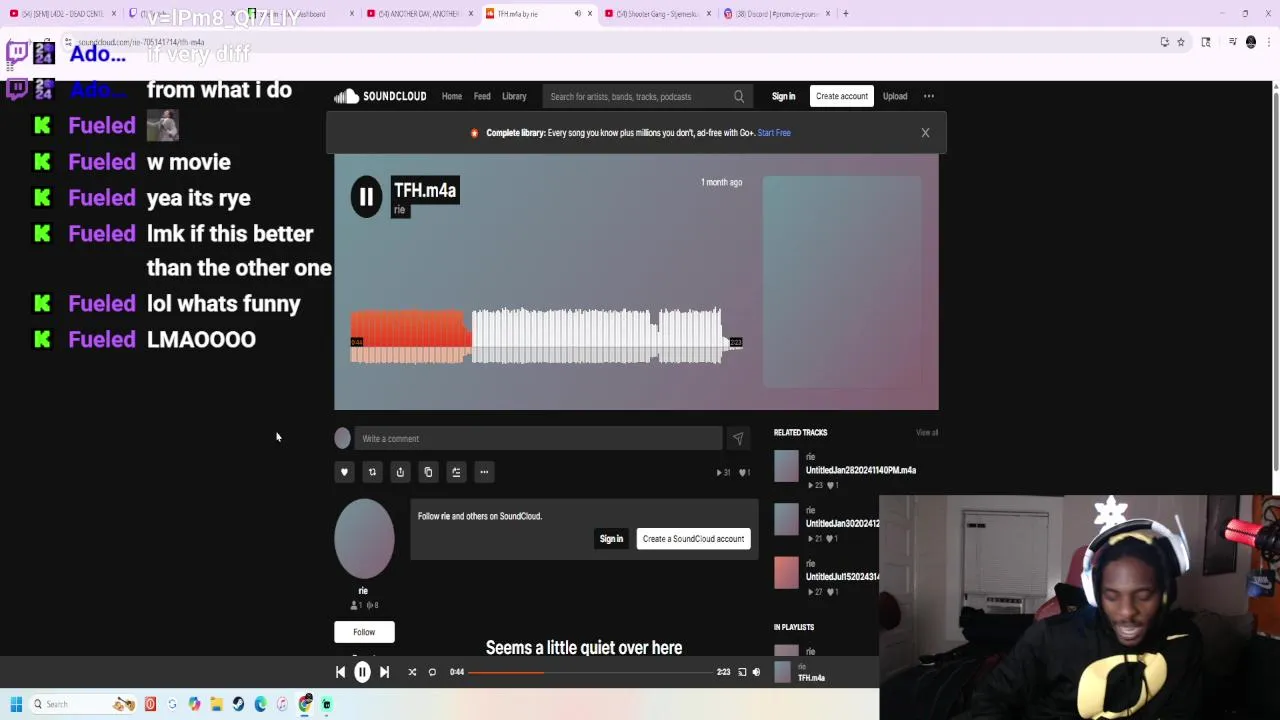Pause playback in the bottom player bar
The height and width of the screenshot is (720, 1280).
click(362, 672)
